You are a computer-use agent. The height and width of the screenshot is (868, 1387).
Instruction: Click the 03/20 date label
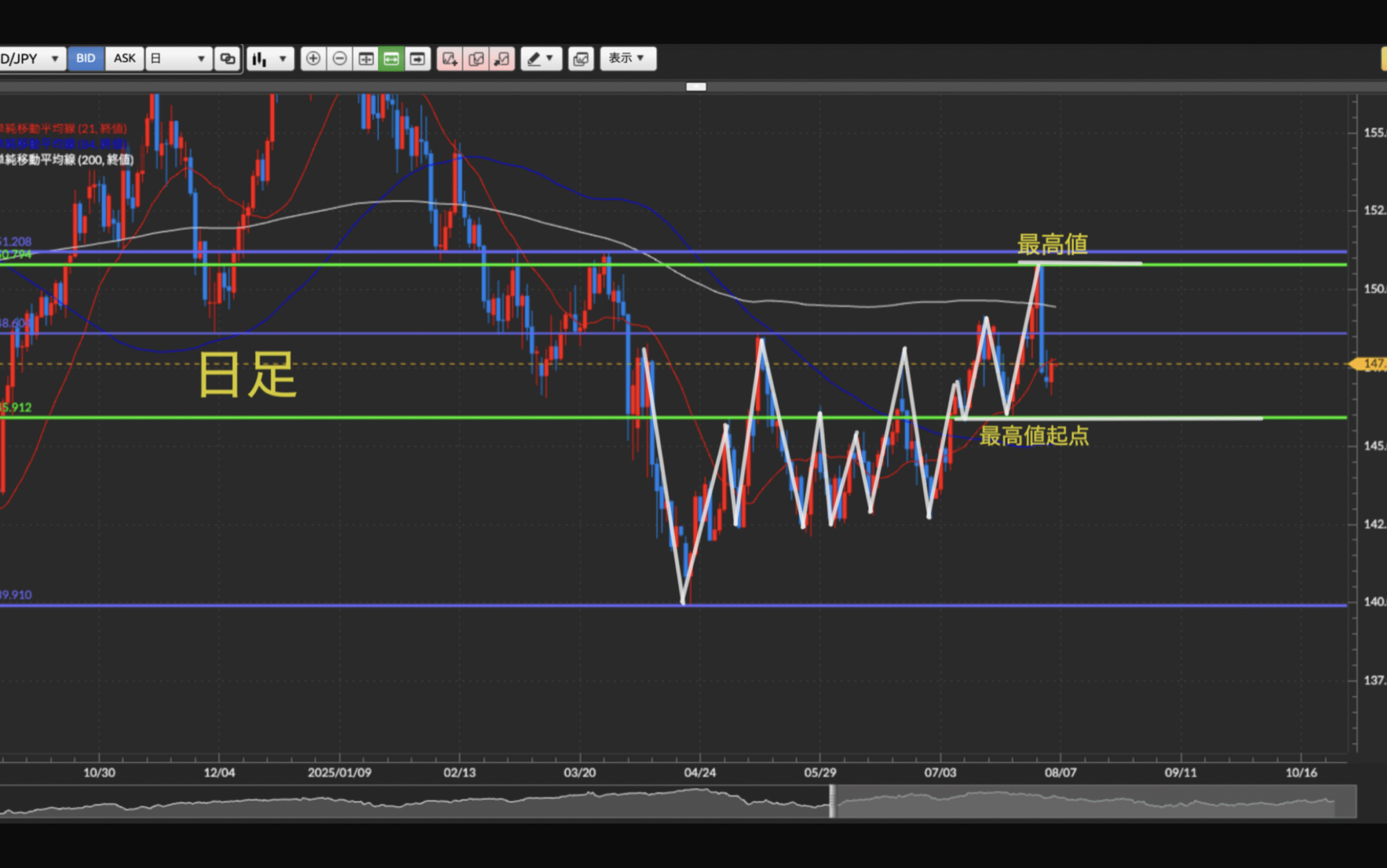click(x=580, y=772)
